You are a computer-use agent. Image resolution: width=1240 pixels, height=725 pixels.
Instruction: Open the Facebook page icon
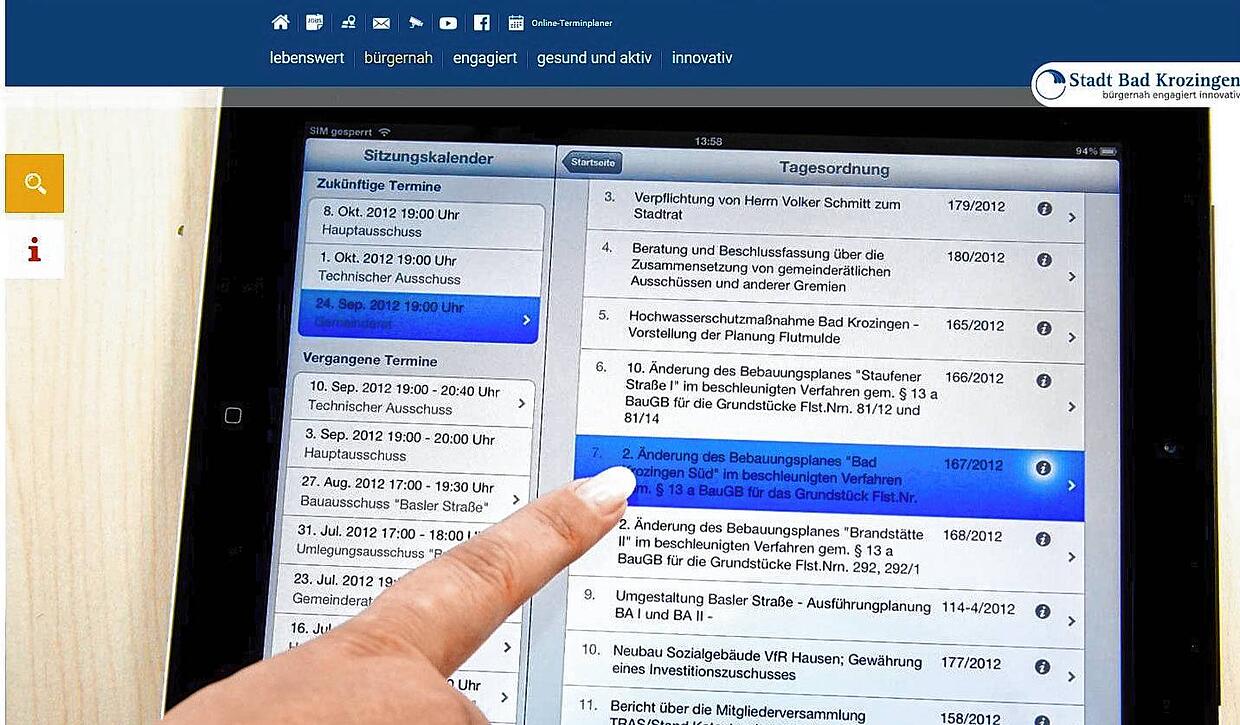482,22
